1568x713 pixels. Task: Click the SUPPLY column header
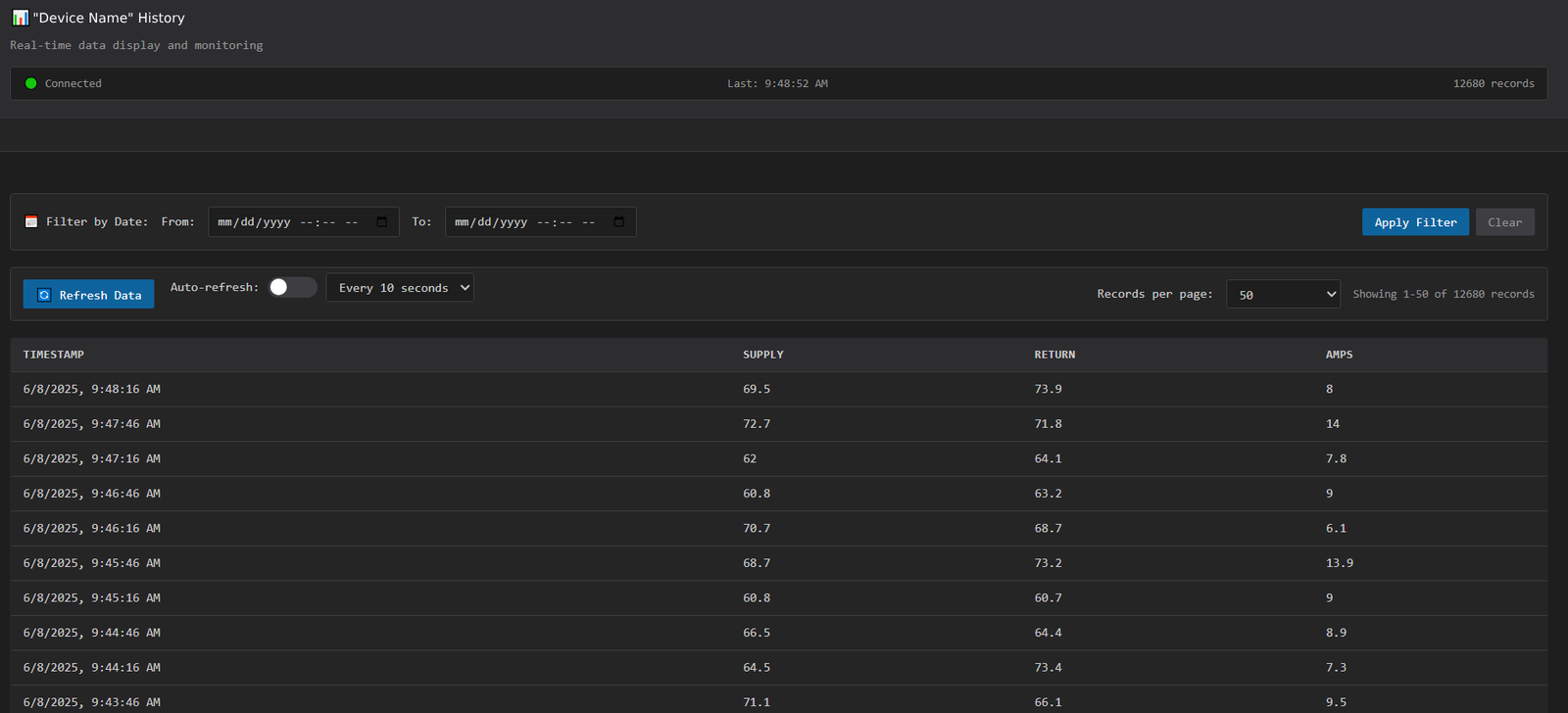763,355
